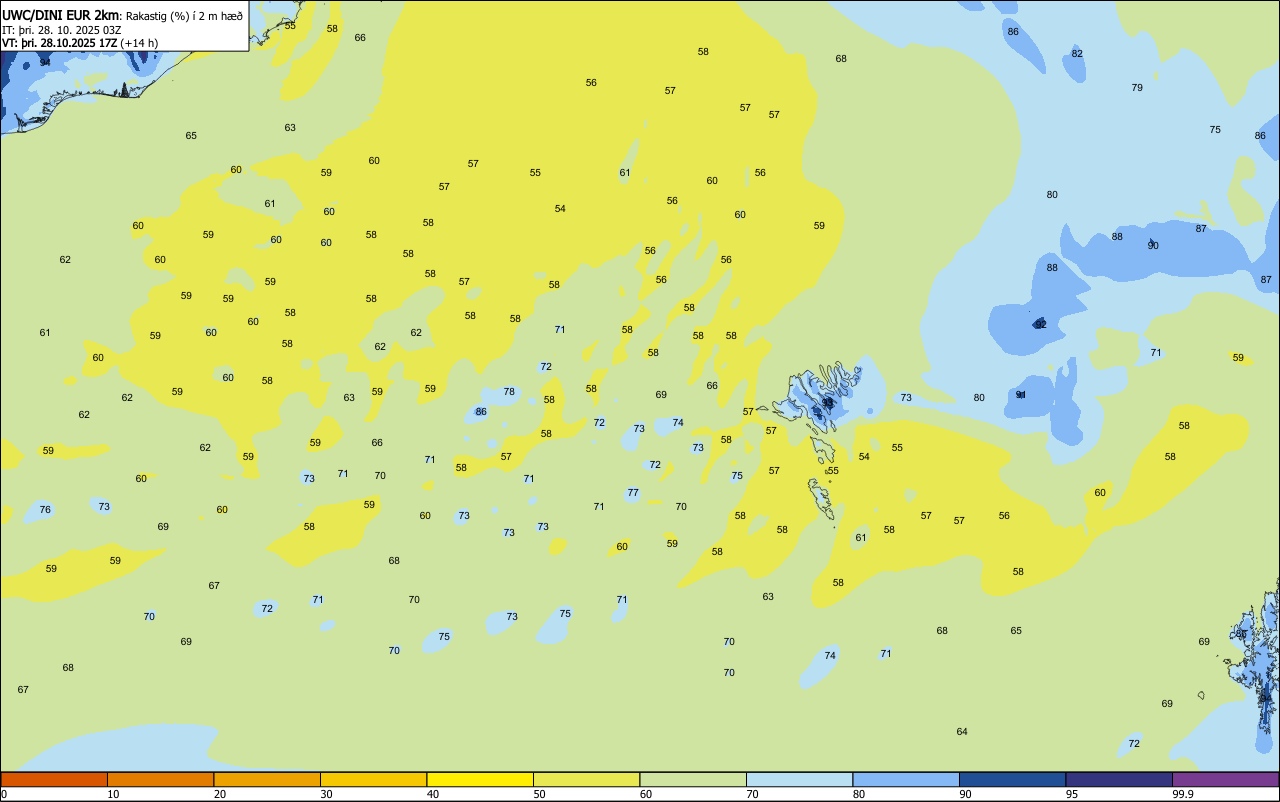Click the humidity value 77 on the map
The height and width of the screenshot is (802, 1280).
(x=633, y=493)
